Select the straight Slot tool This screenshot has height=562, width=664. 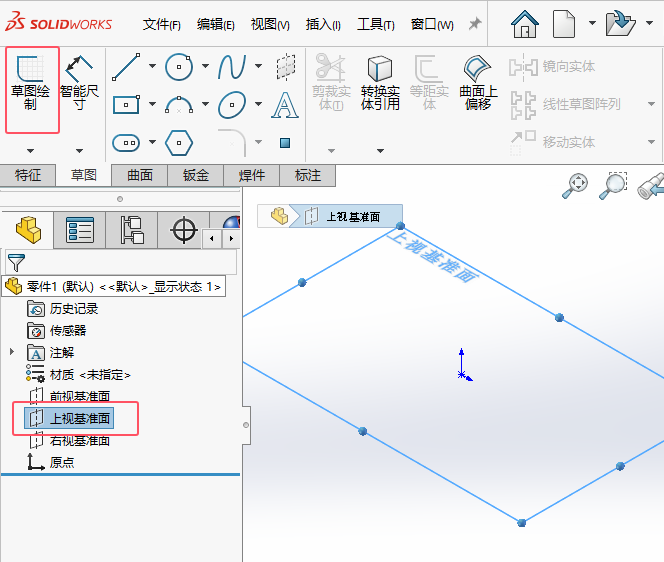[x=126, y=143]
